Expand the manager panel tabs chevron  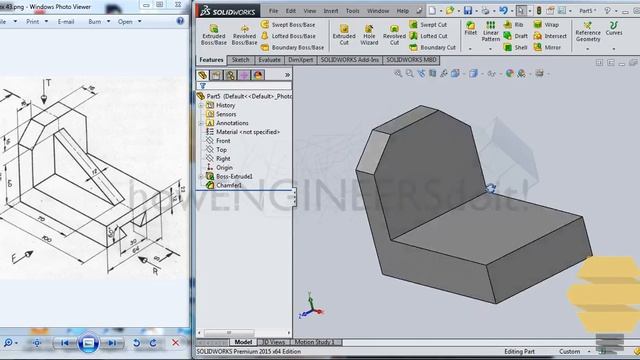pos(287,75)
